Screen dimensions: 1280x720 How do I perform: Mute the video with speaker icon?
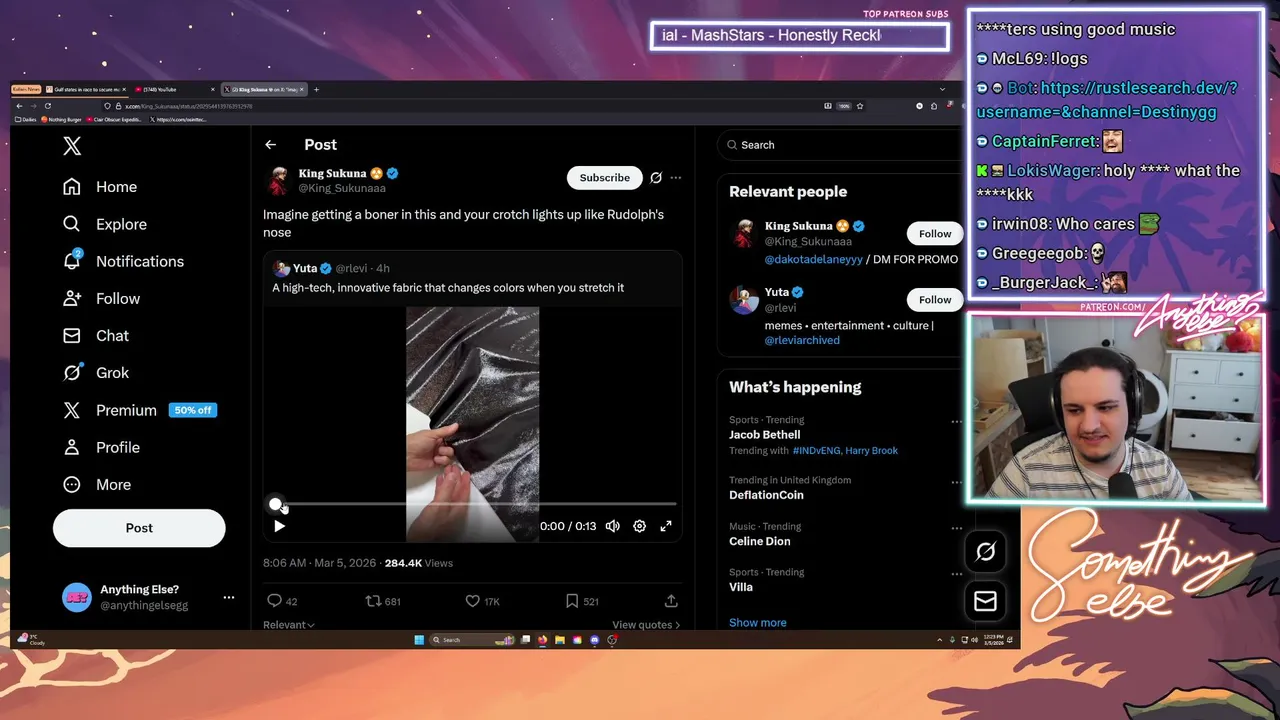pos(613,526)
